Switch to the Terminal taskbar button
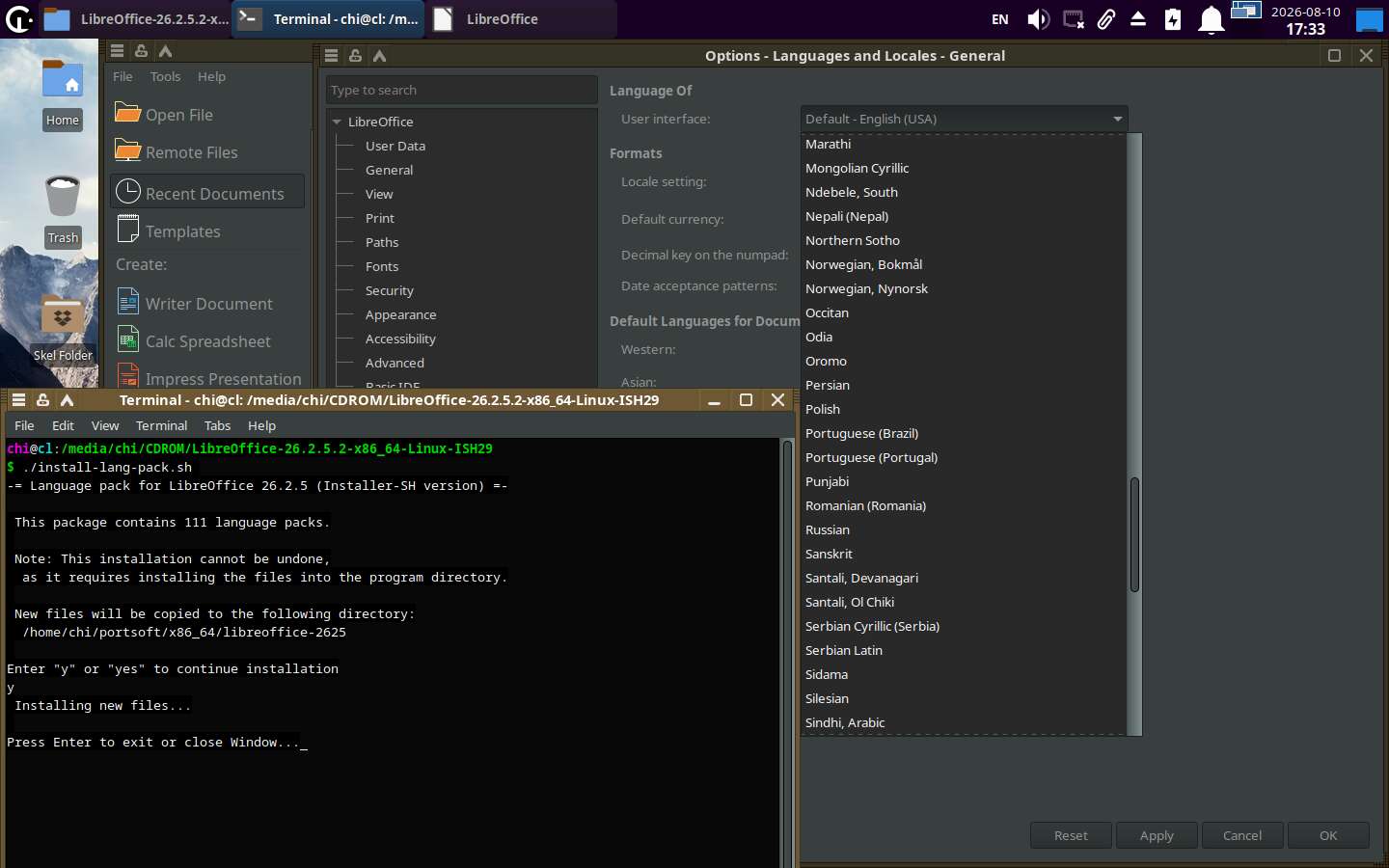Viewport: 1389px width, 868px height. pos(328,19)
